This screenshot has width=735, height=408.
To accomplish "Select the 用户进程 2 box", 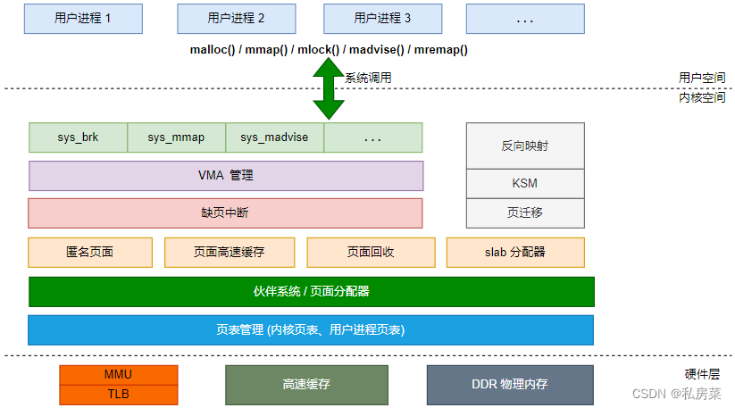I will (x=236, y=19).
